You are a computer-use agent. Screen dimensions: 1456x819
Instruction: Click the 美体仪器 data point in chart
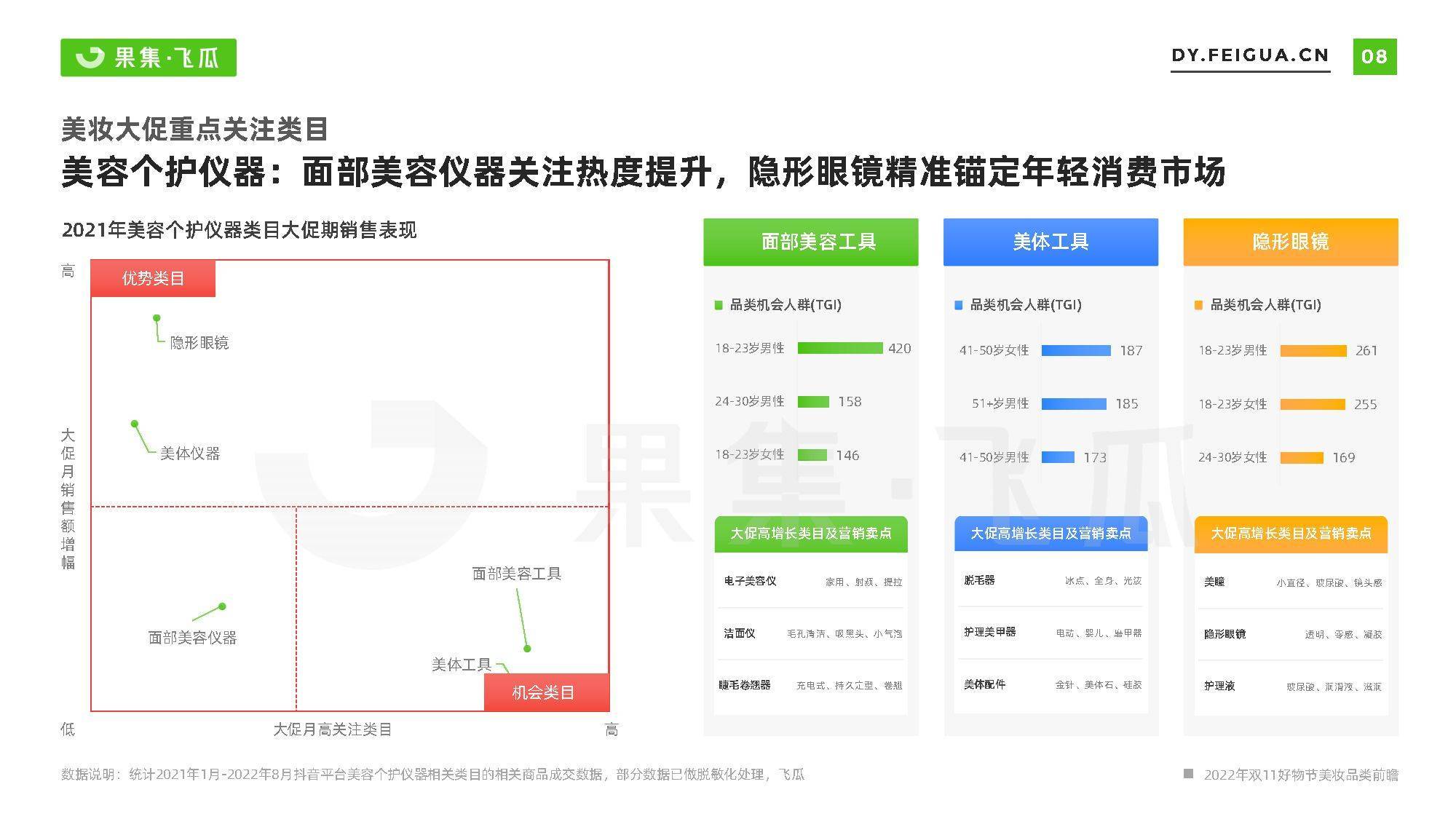coord(135,424)
